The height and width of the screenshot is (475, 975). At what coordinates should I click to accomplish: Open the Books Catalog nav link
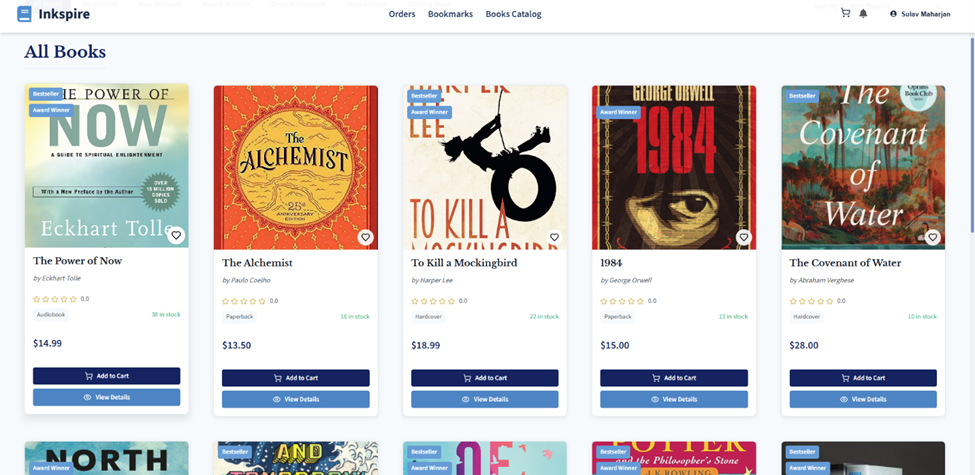pyautogui.click(x=513, y=14)
